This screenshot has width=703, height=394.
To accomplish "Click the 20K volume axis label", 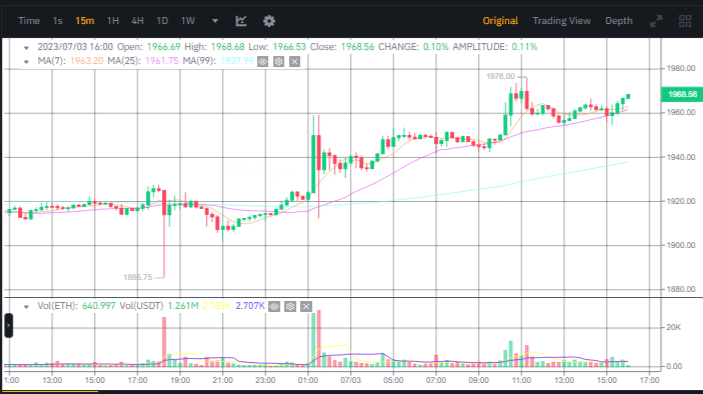I will [x=673, y=328].
